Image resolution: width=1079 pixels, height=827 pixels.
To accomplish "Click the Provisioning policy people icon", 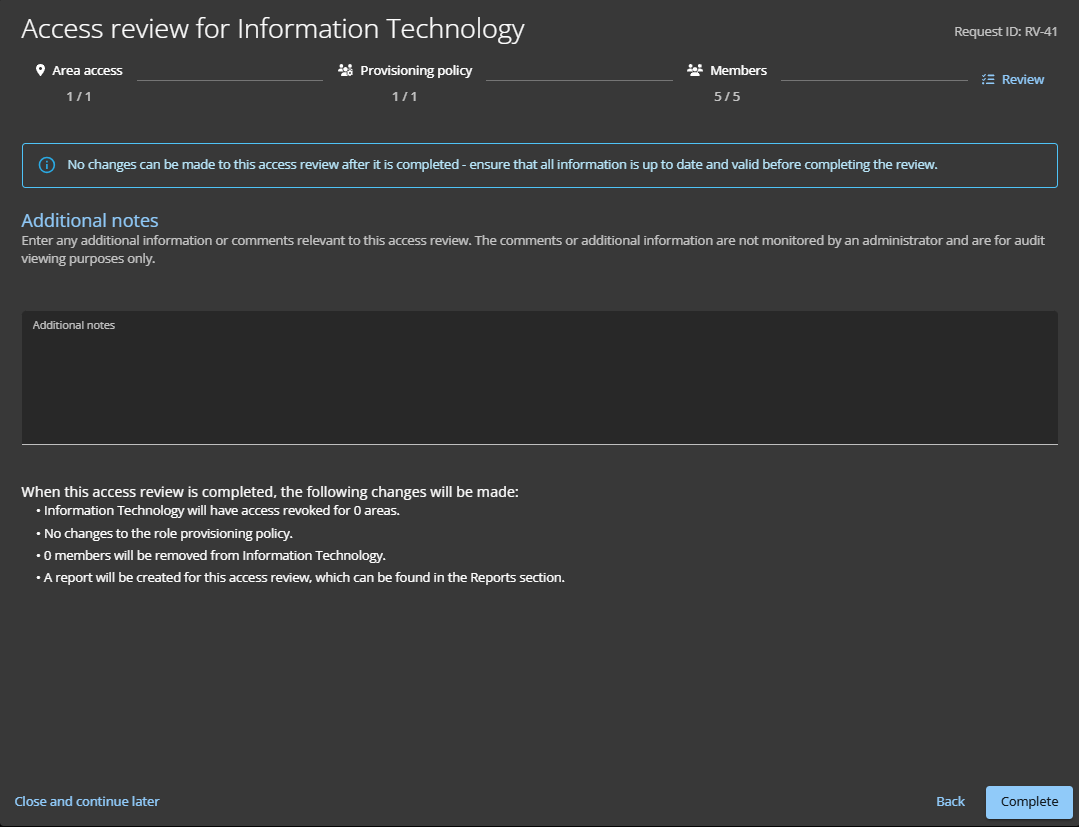I will click(x=346, y=71).
